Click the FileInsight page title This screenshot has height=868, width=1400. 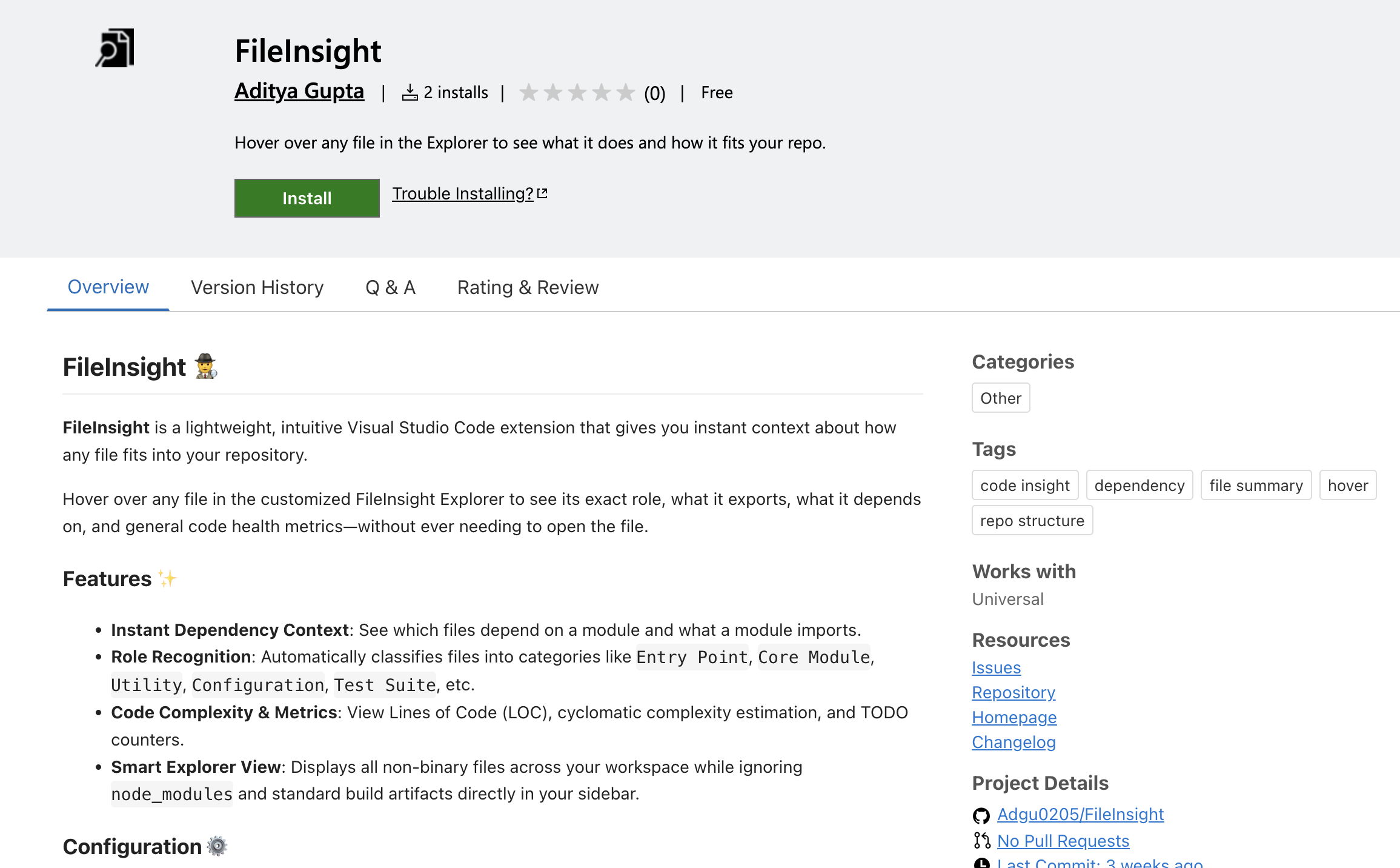click(x=308, y=51)
